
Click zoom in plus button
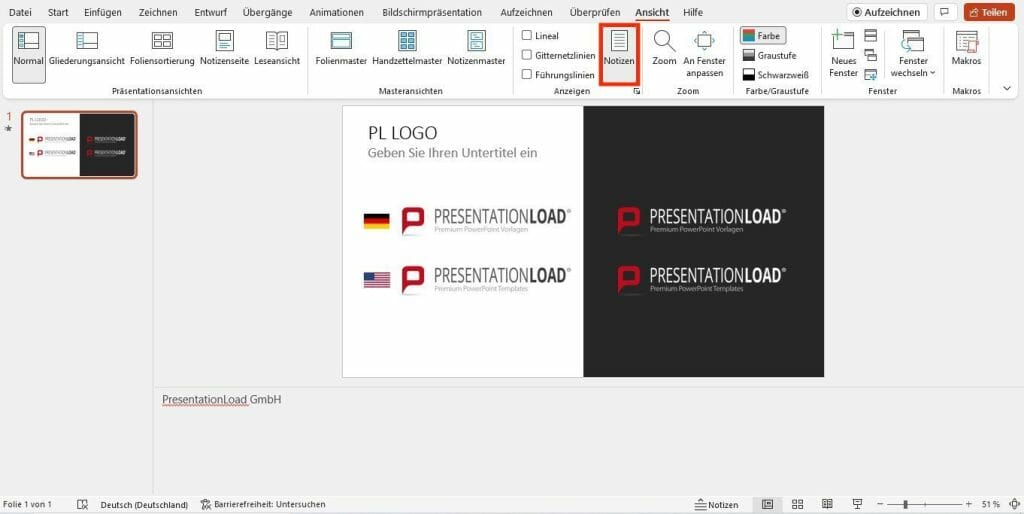tap(968, 504)
